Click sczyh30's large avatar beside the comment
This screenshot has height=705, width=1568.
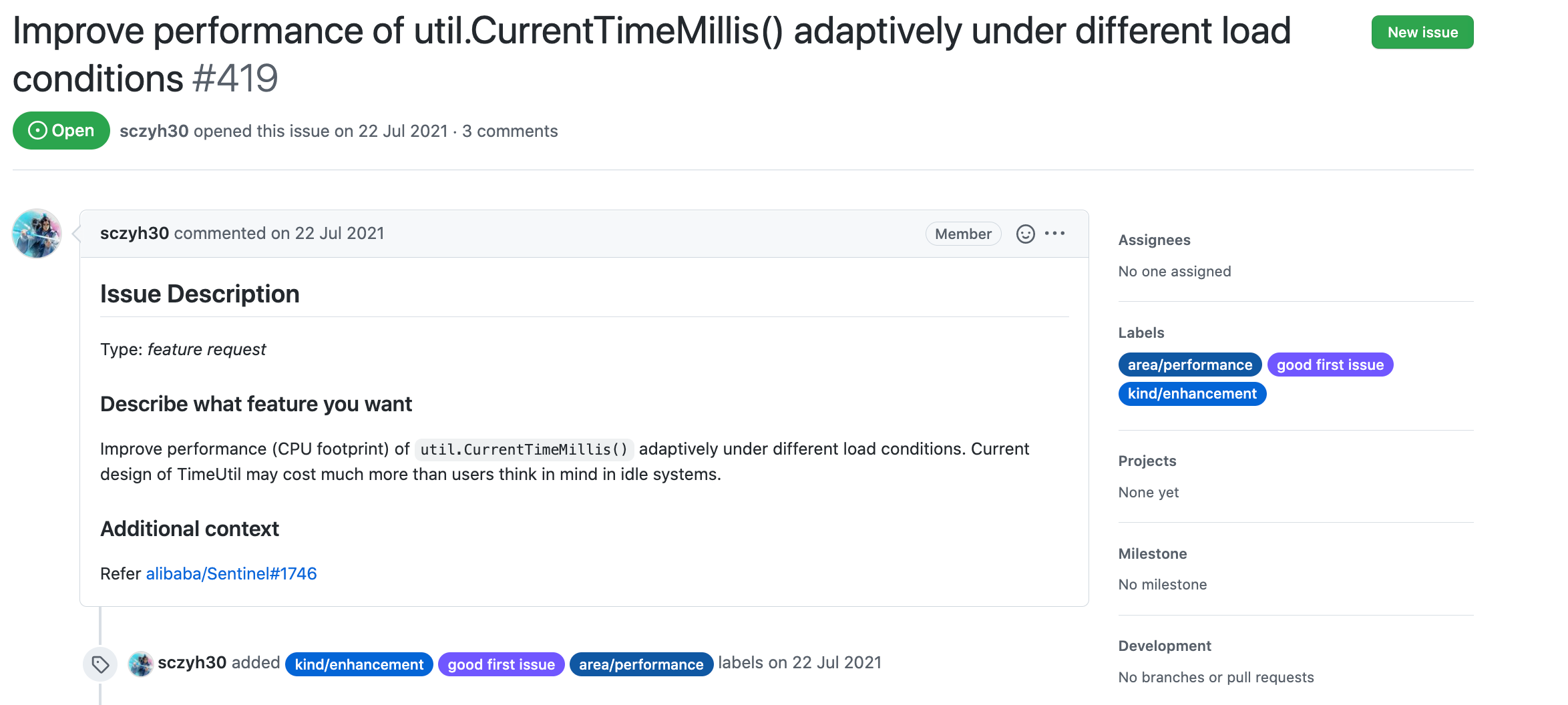tap(37, 234)
